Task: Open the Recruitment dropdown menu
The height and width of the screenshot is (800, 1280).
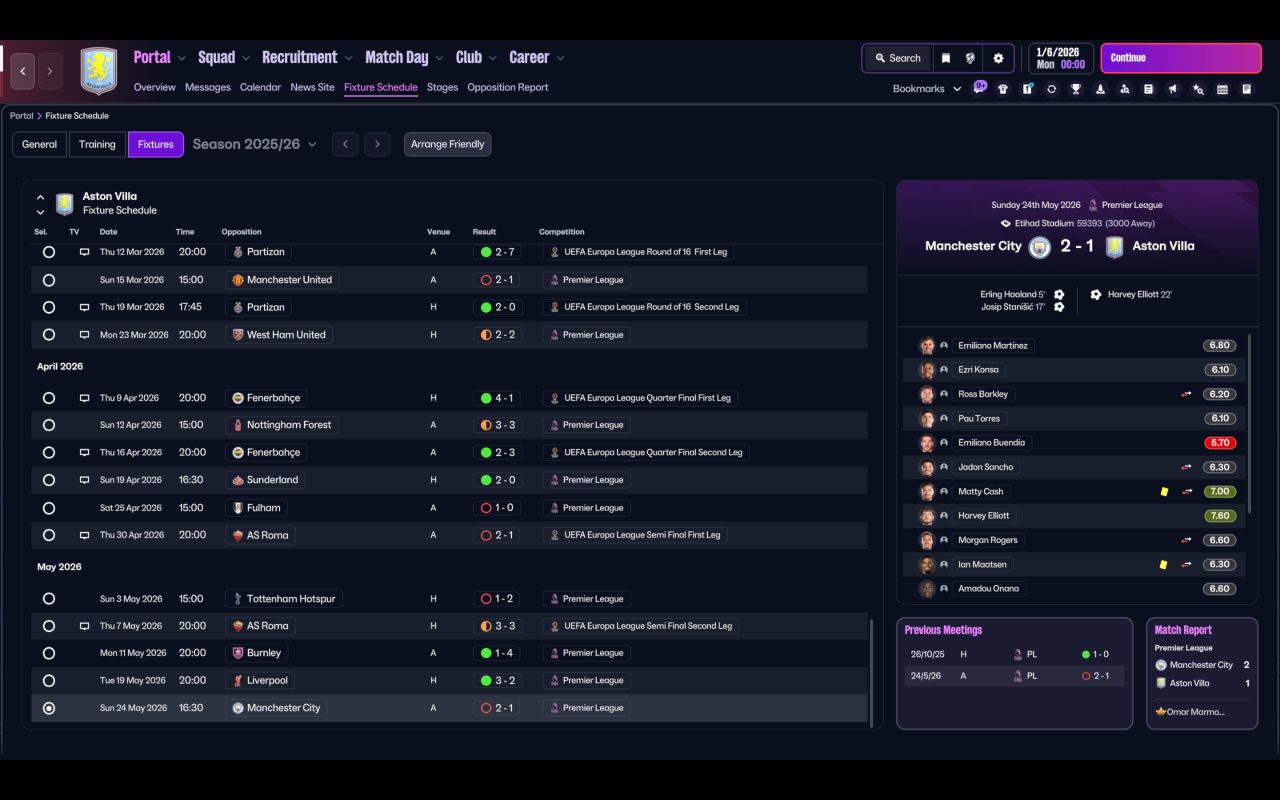Action: (308, 57)
